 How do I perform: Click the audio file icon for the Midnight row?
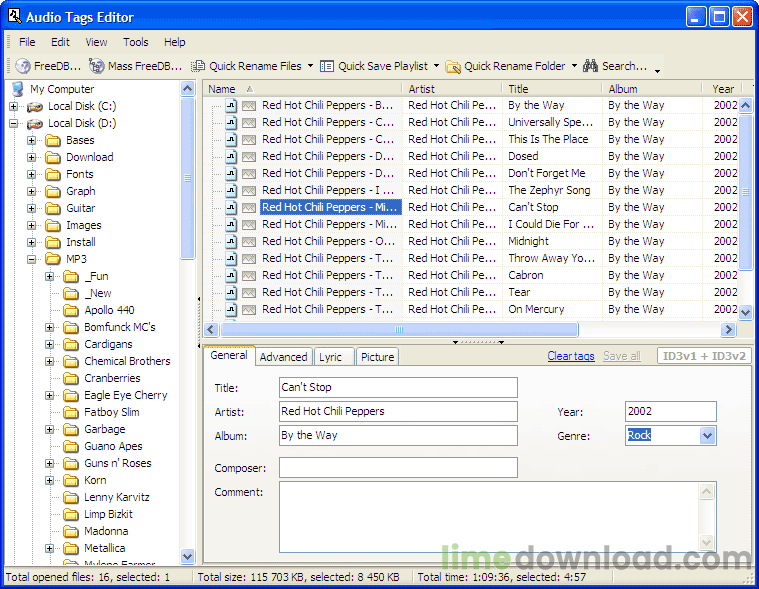pos(231,242)
